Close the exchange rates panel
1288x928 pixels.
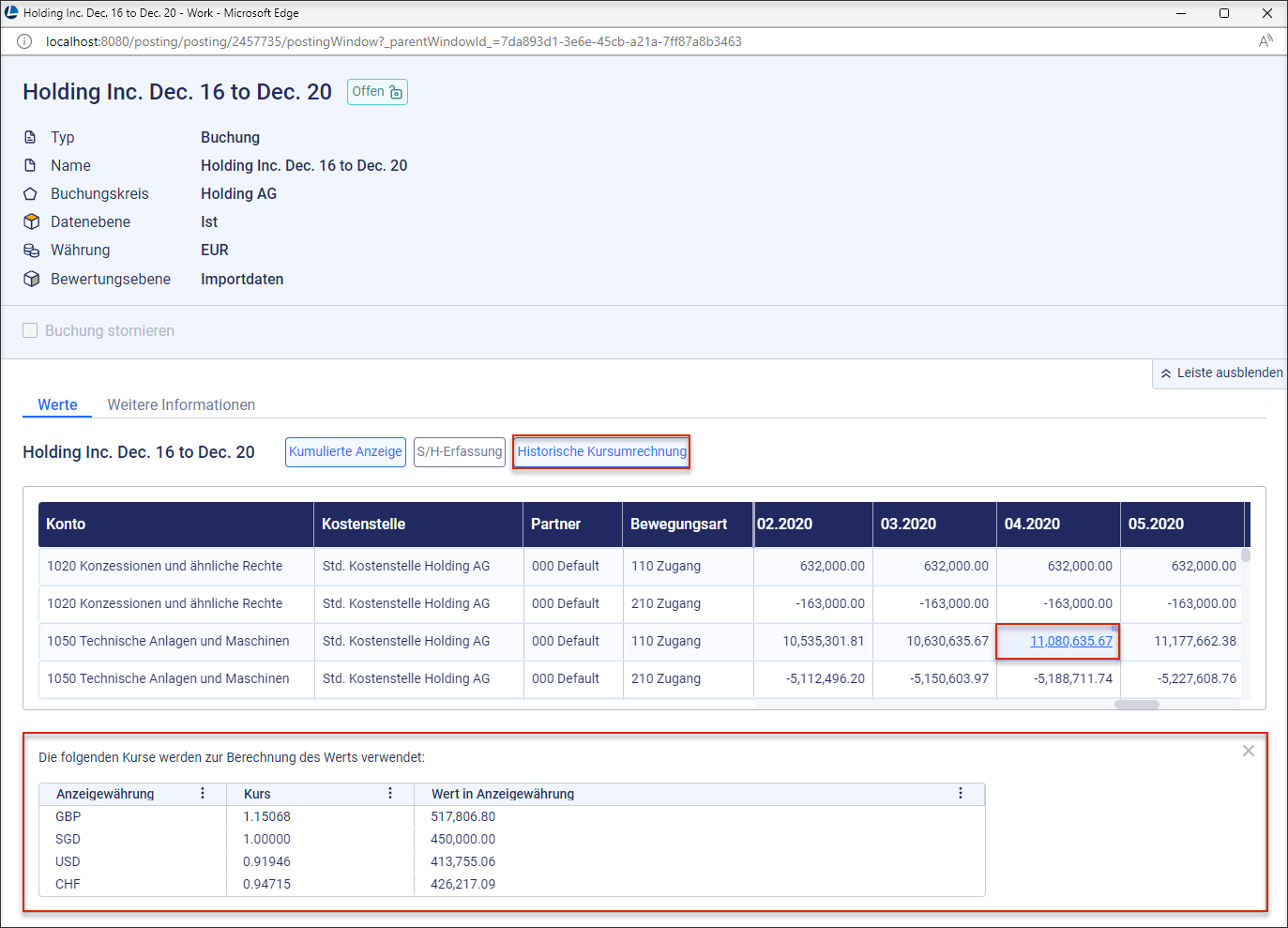tap(1249, 751)
